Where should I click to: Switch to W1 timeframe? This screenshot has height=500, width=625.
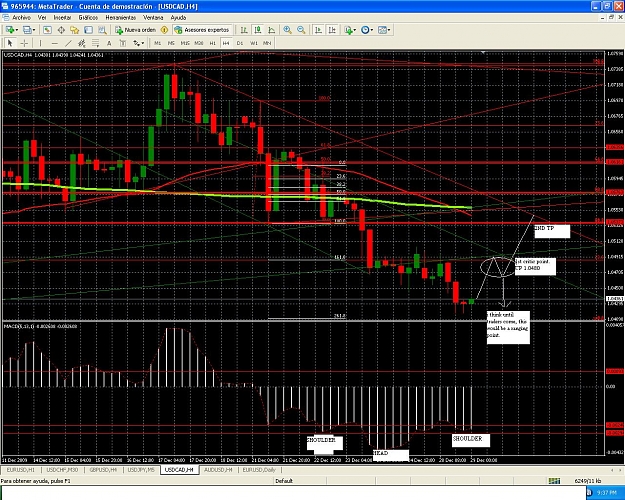point(254,43)
